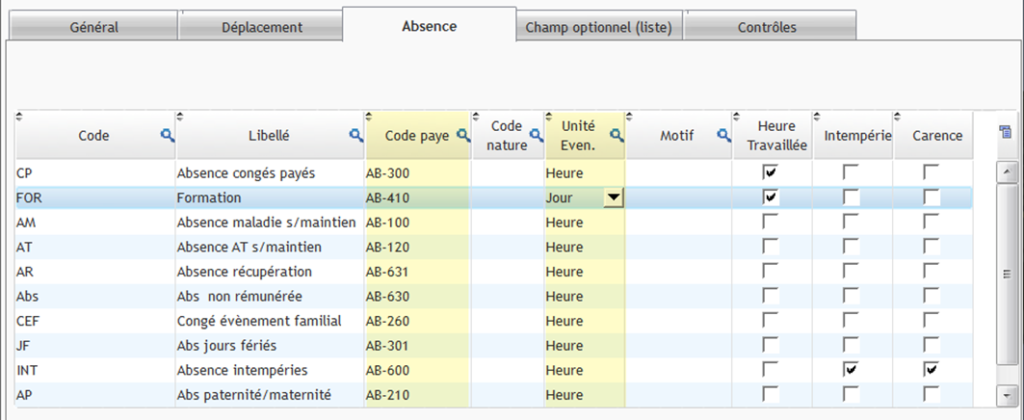Click the AB-600 code paye cell
The image size is (1024, 420).
click(x=416, y=370)
